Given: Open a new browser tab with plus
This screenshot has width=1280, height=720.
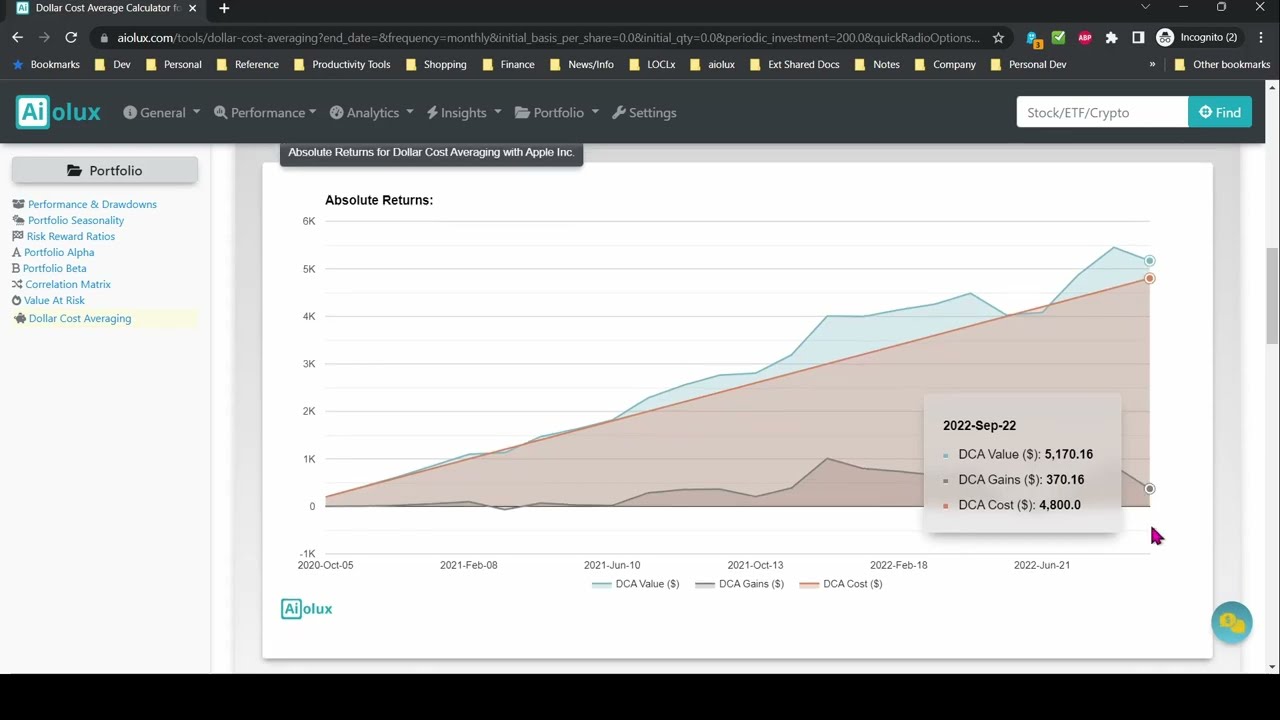Looking at the screenshot, I should tap(224, 8).
